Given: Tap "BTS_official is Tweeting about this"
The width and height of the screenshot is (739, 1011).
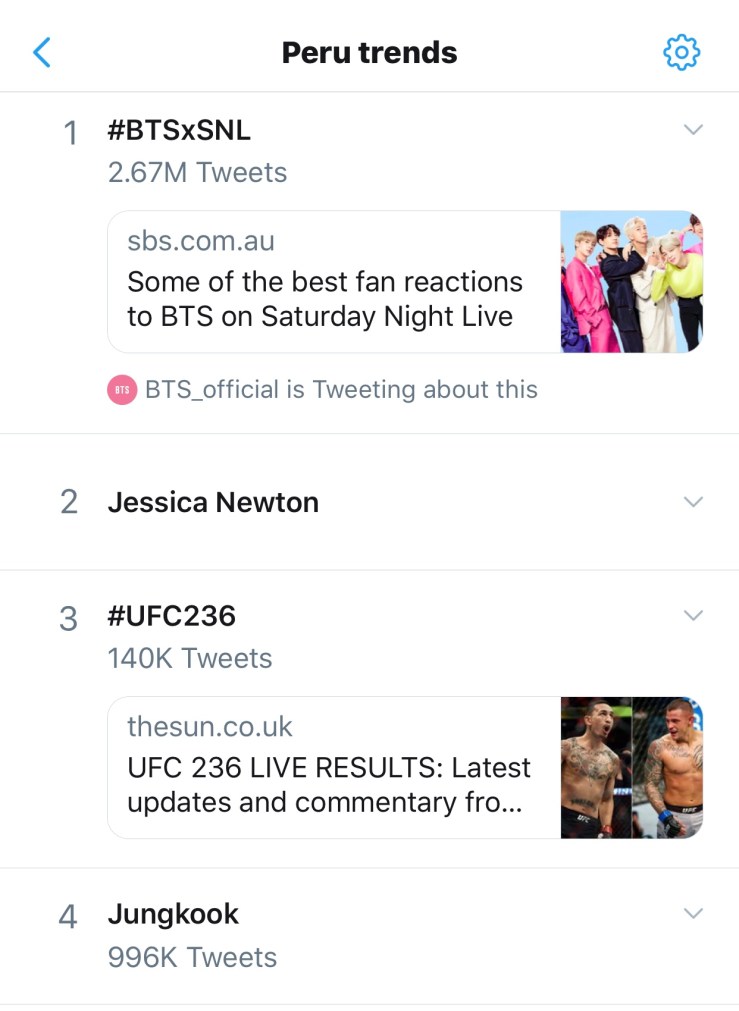Looking at the screenshot, I should point(341,390).
